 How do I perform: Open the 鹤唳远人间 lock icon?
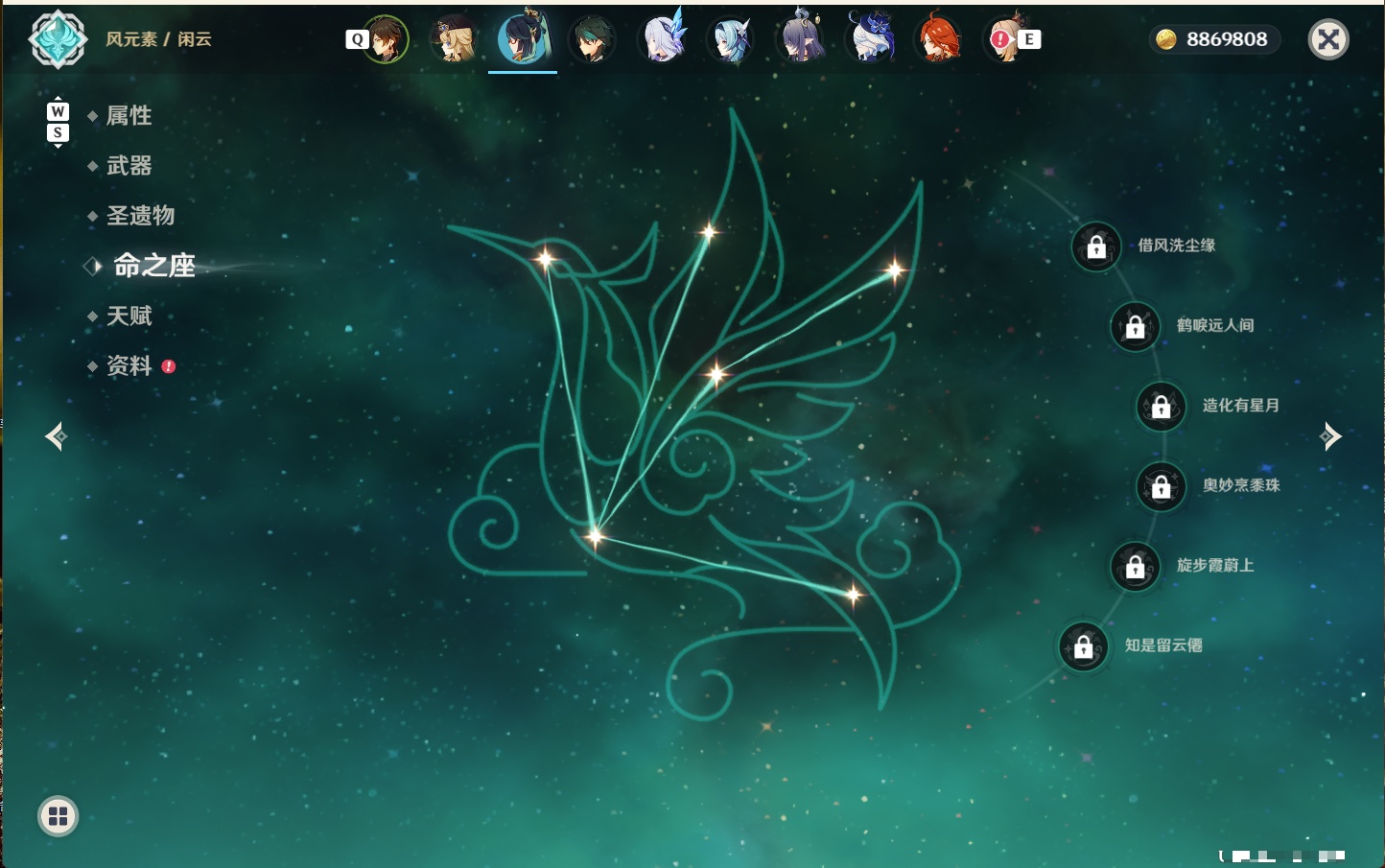click(x=1135, y=327)
